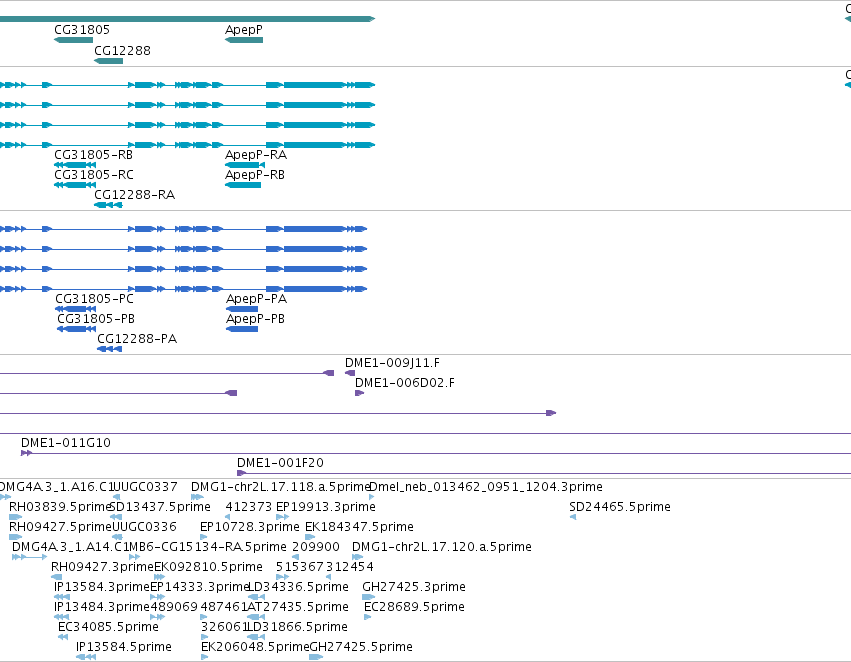851x662 pixels.
Task: Select the 487461 feature label
Action: [x=224, y=607]
